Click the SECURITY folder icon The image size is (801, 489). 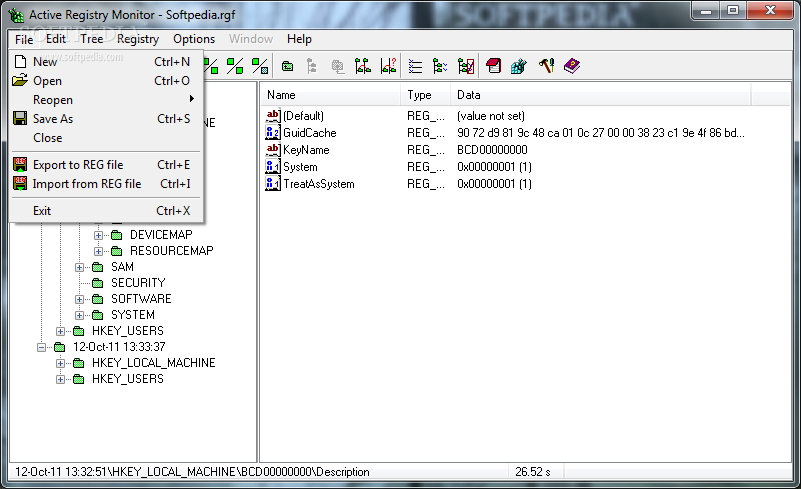[98, 283]
